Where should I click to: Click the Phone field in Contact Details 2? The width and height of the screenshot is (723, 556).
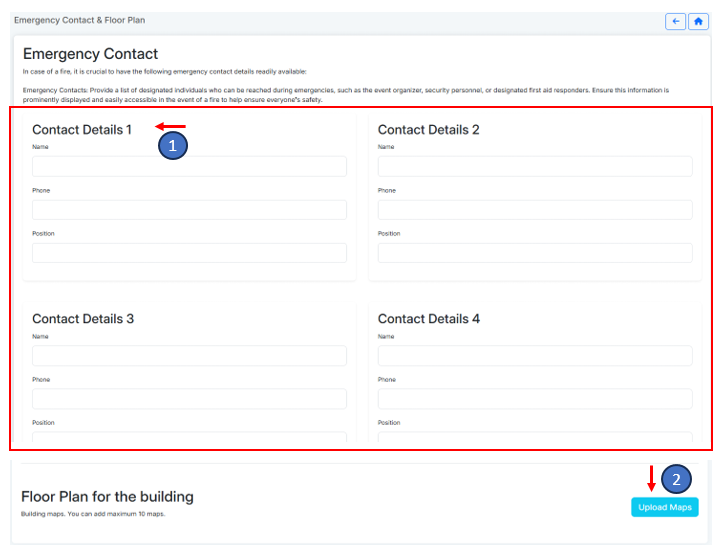pyautogui.click(x=535, y=210)
